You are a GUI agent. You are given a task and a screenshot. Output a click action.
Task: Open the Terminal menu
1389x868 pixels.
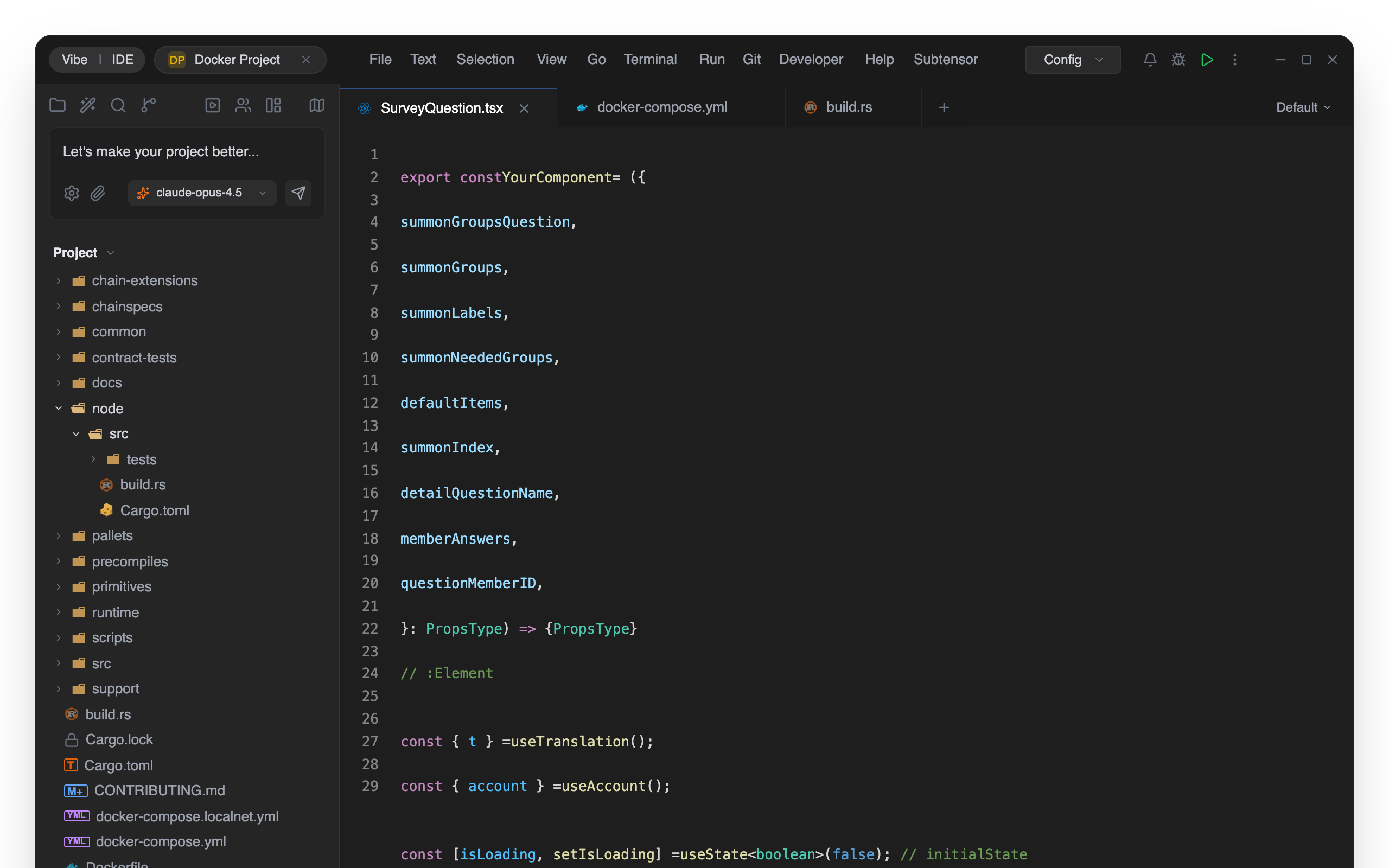coord(649,60)
